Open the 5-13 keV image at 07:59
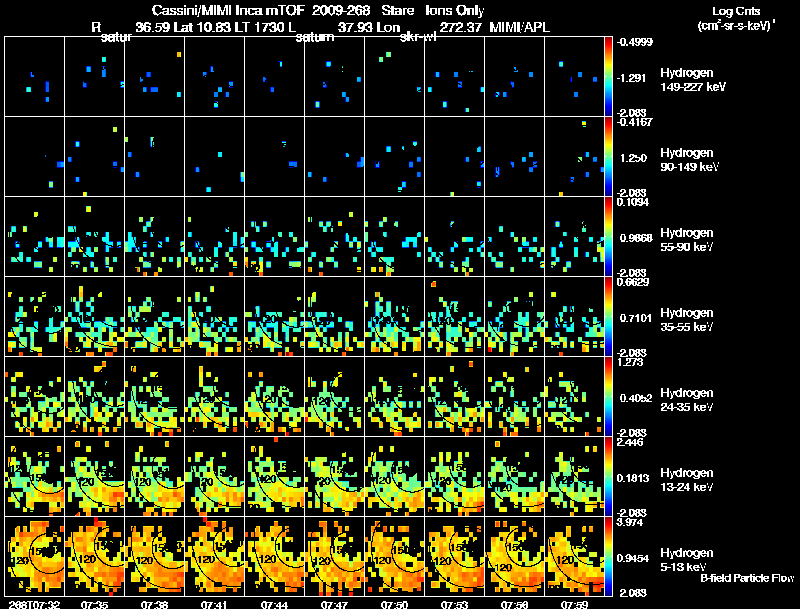 point(574,556)
